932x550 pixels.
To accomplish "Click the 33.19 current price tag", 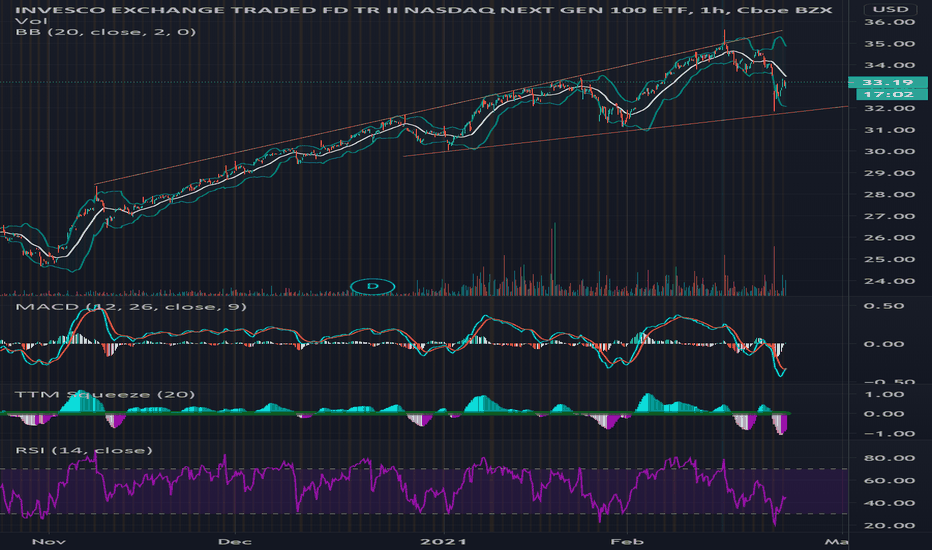I will tap(888, 83).
